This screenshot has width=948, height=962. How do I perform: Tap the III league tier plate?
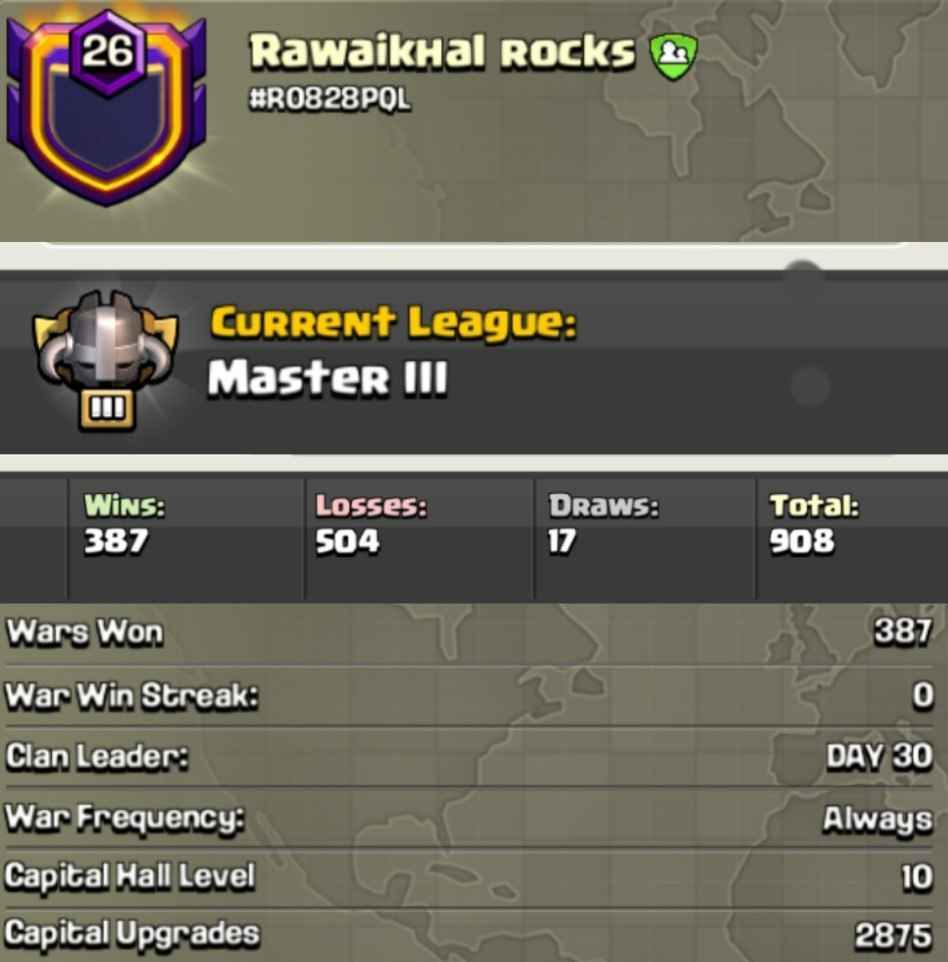pos(107,408)
